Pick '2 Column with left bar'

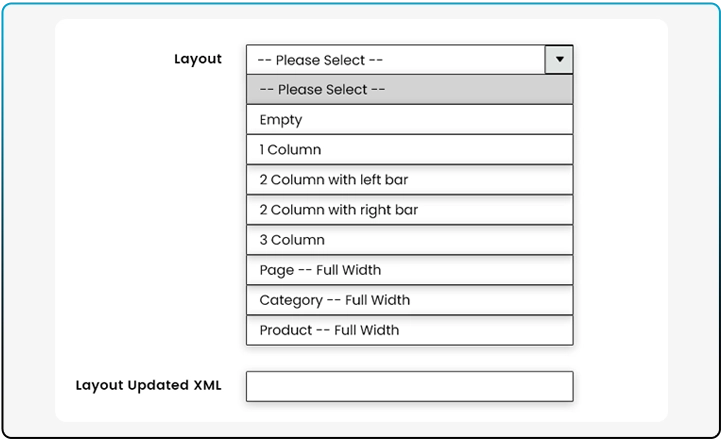pyautogui.click(x=409, y=180)
